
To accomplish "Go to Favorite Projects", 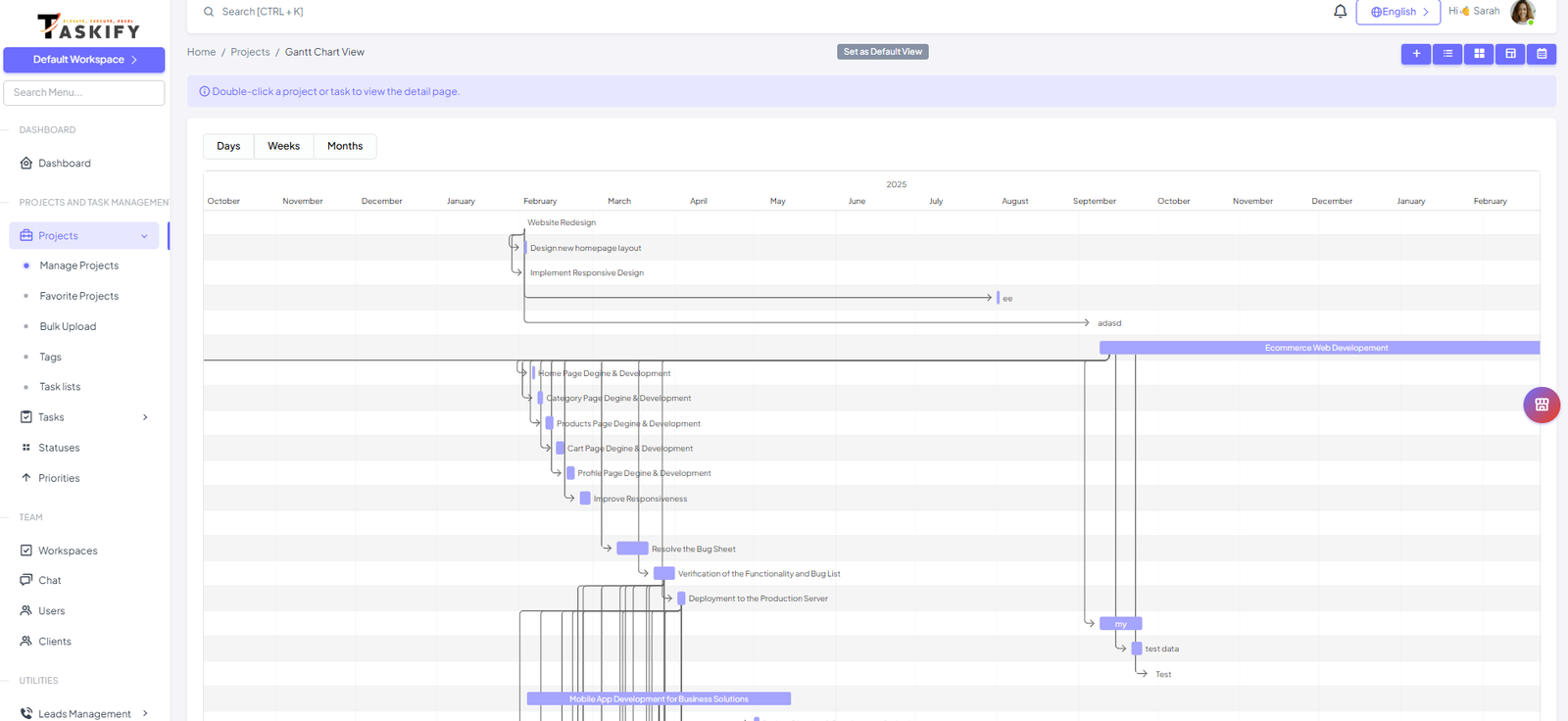I will pos(78,296).
